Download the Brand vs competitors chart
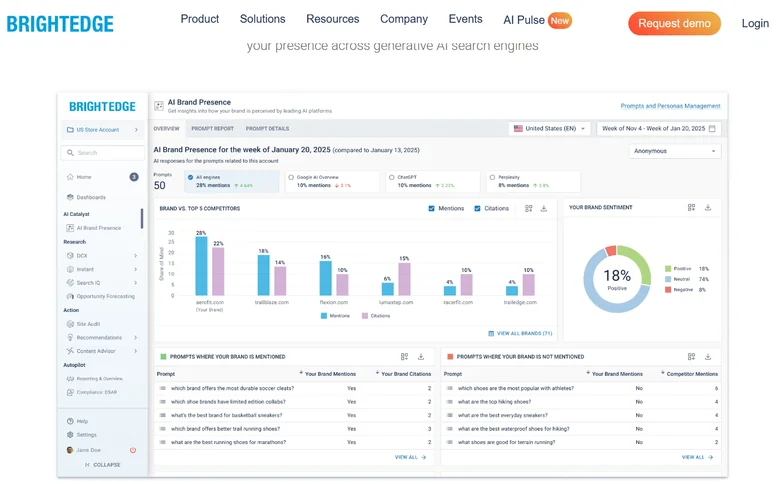Viewport: 780px width, 484px height. [x=544, y=208]
